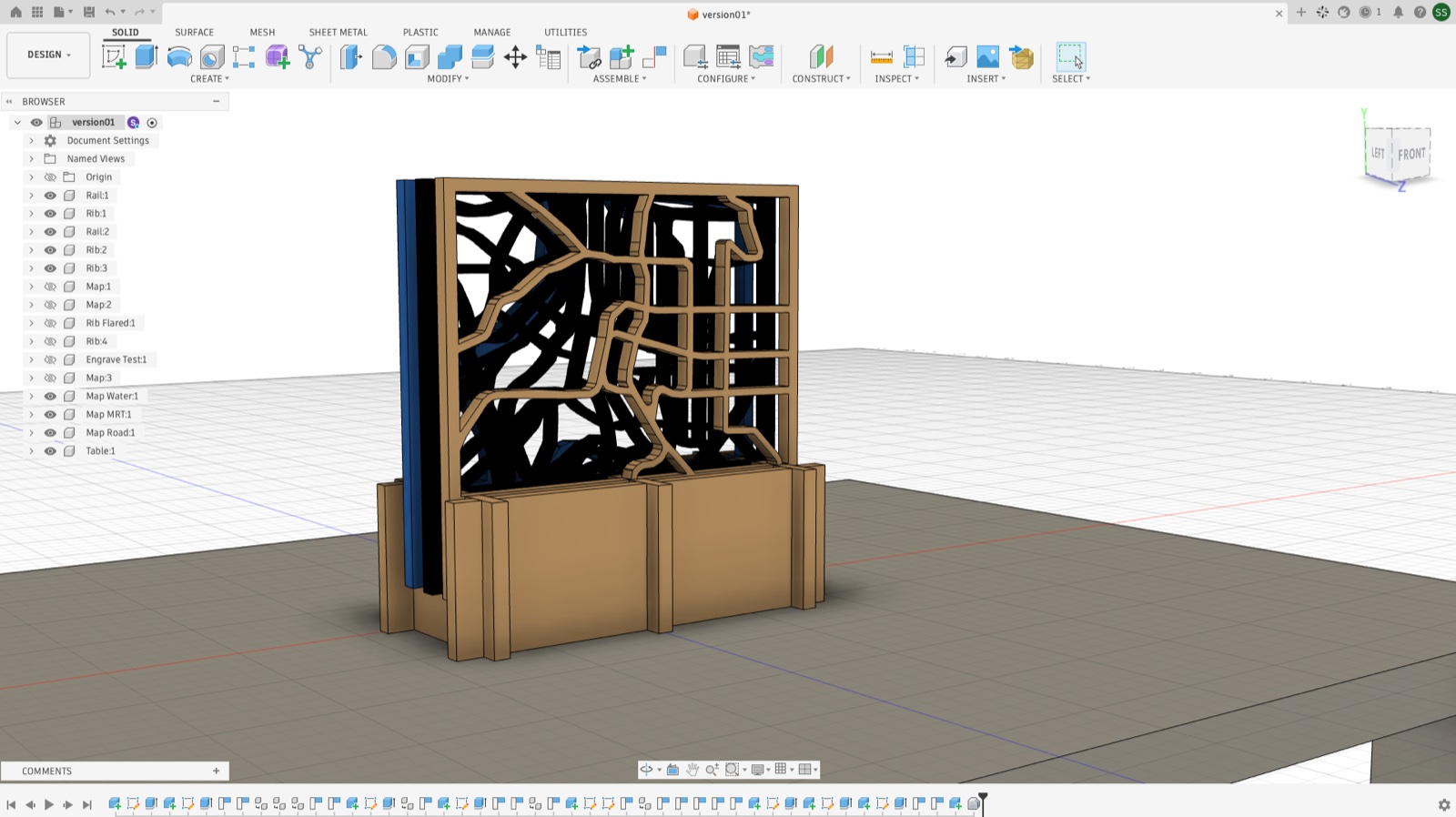This screenshot has width=1456, height=817.
Task: Hide the Map Water:1 component
Action: [x=50, y=396]
